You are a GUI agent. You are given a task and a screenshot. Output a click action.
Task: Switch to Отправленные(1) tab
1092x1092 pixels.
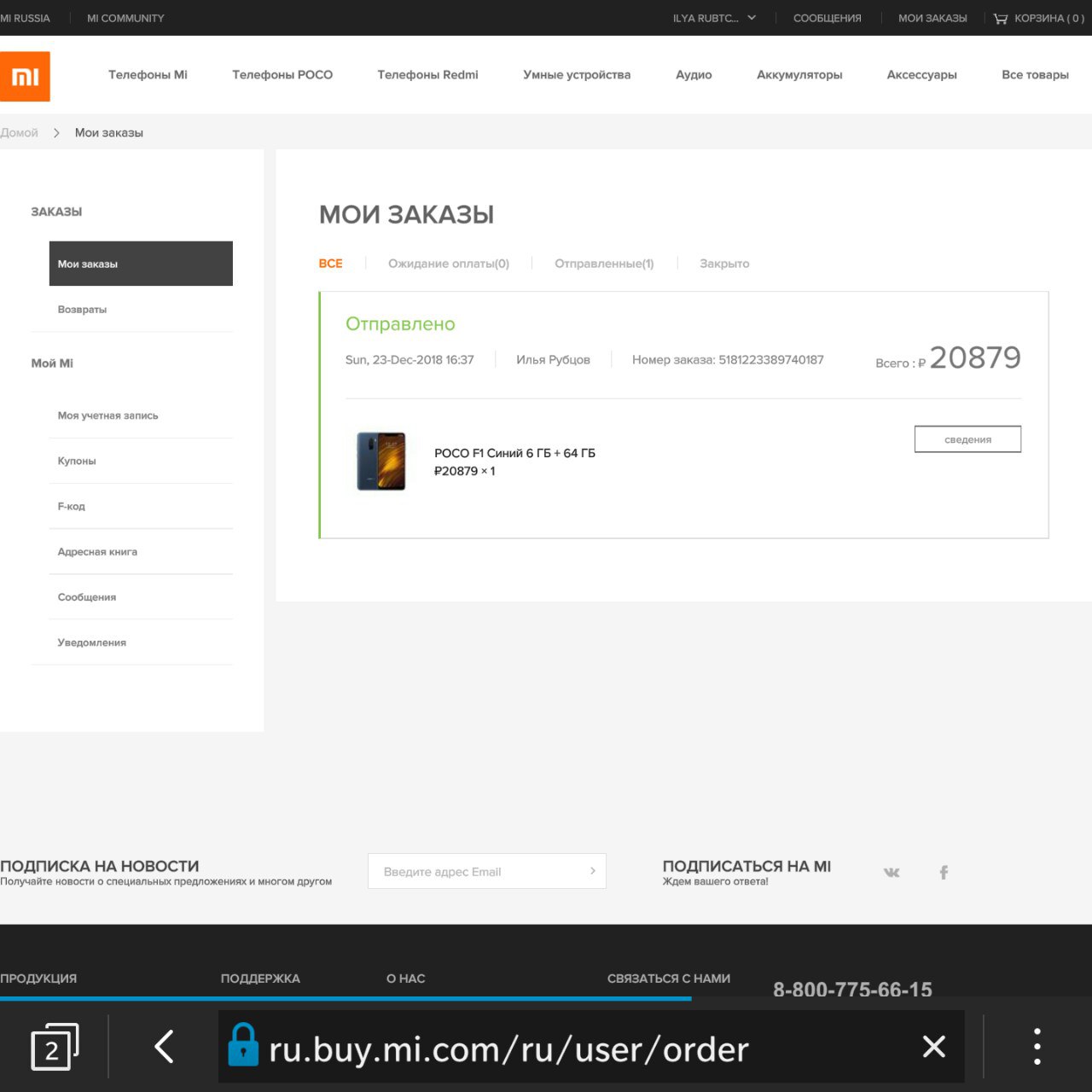coord(604,264)
